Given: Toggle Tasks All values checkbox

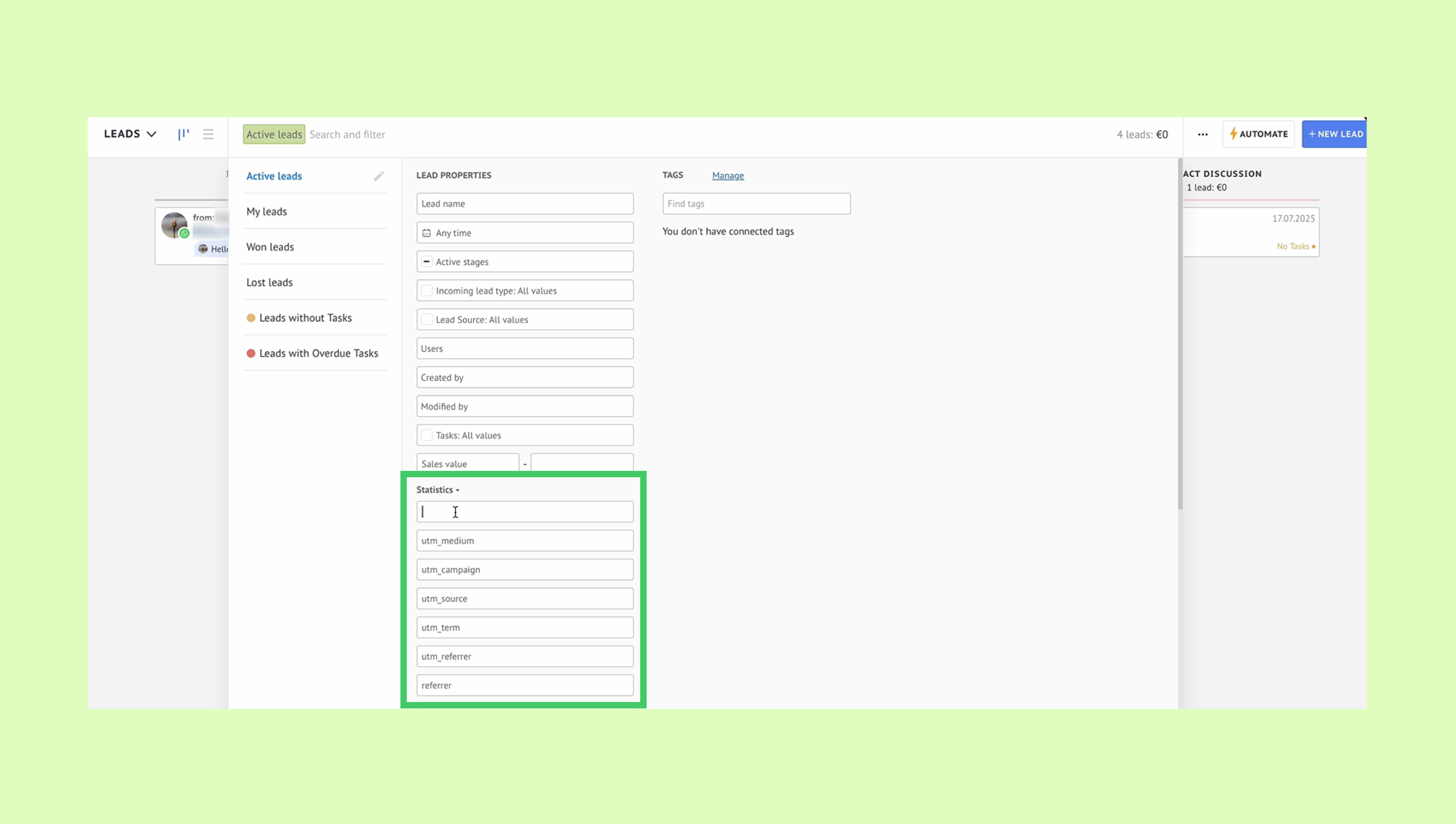Looking at the screenshot, I should 427,435.
